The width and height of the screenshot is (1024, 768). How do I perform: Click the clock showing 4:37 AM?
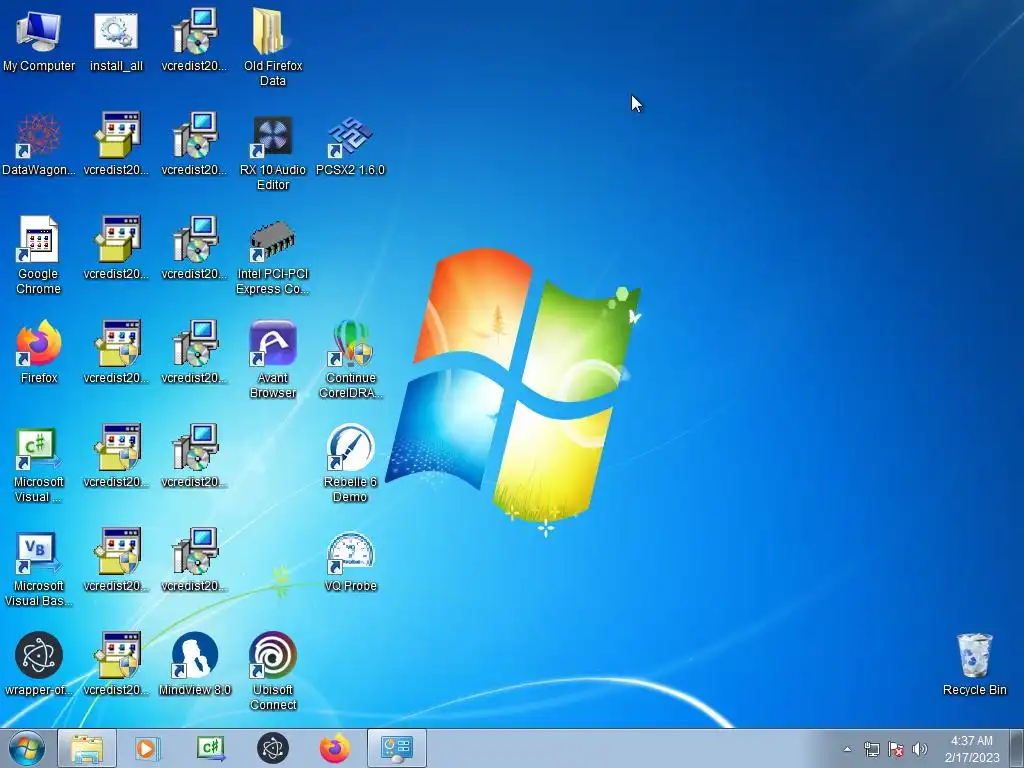972,749
